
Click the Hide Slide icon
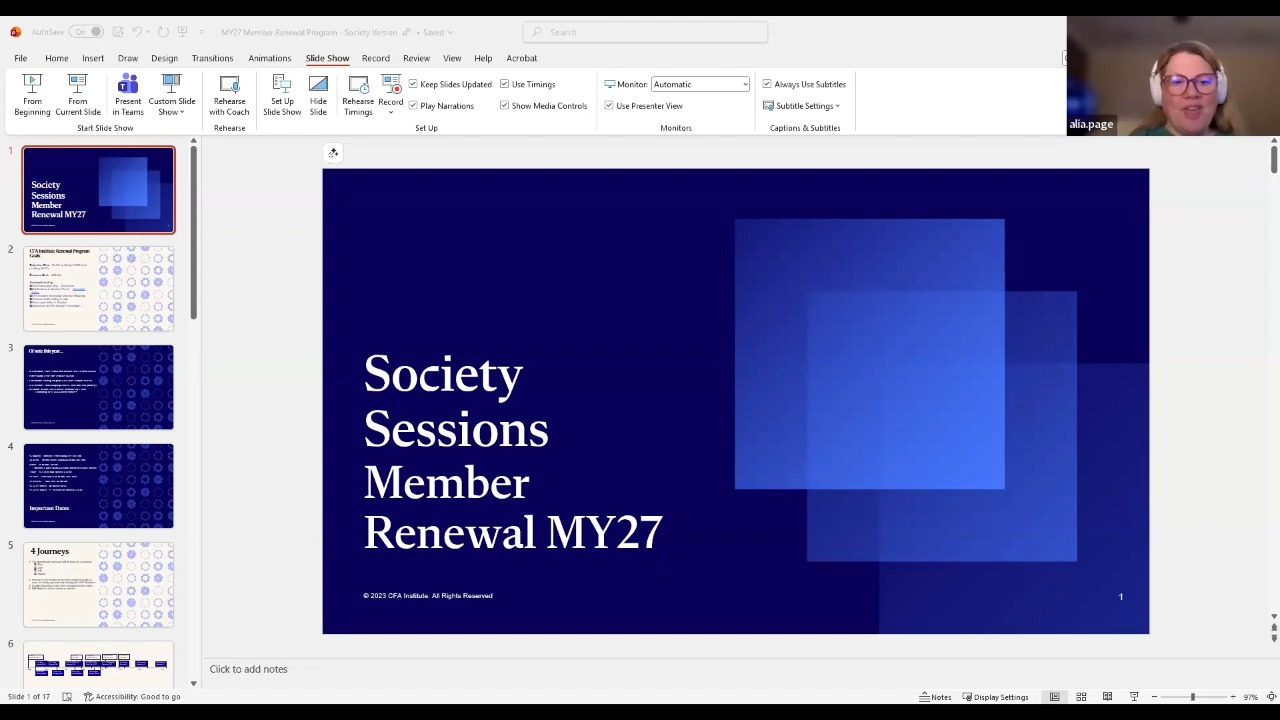318,95
